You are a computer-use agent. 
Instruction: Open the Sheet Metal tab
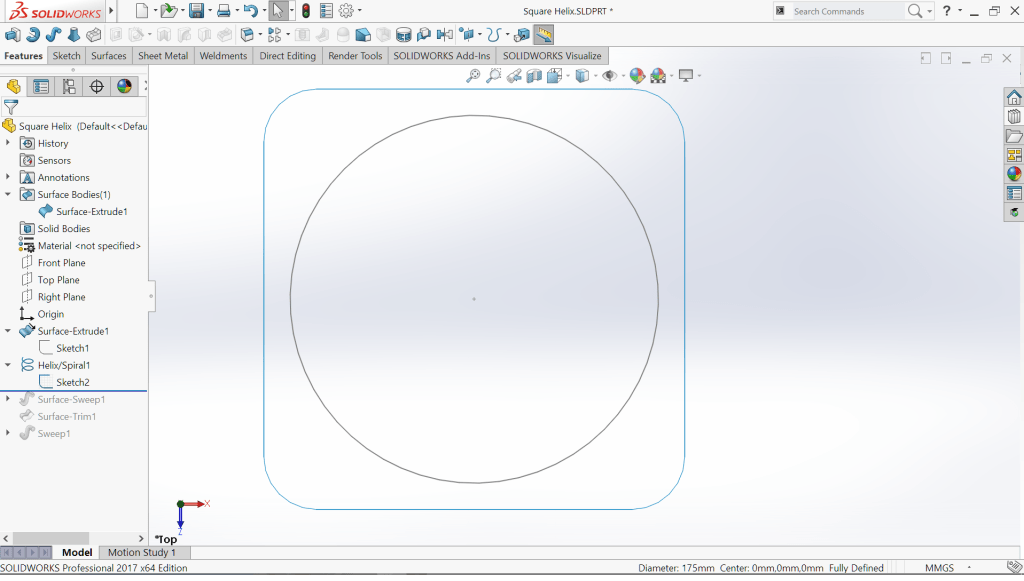click(x=163, y=56)
